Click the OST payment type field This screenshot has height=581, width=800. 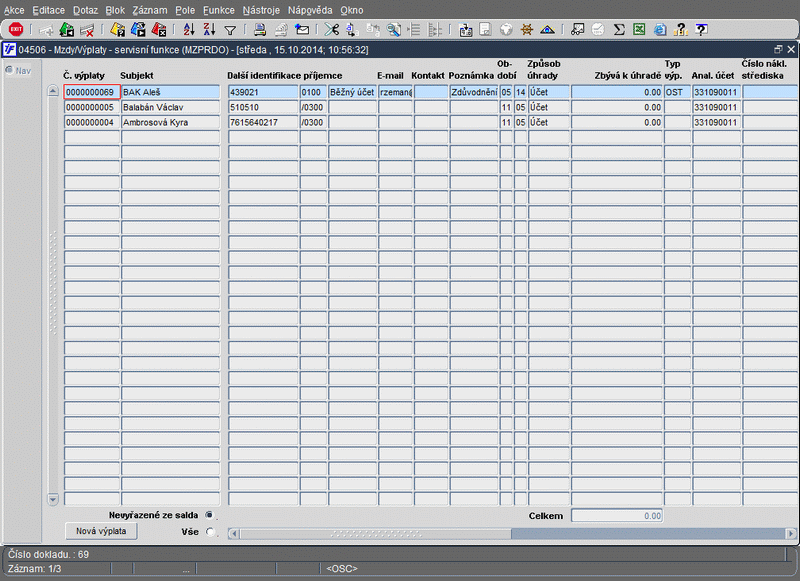click(678, 92)
